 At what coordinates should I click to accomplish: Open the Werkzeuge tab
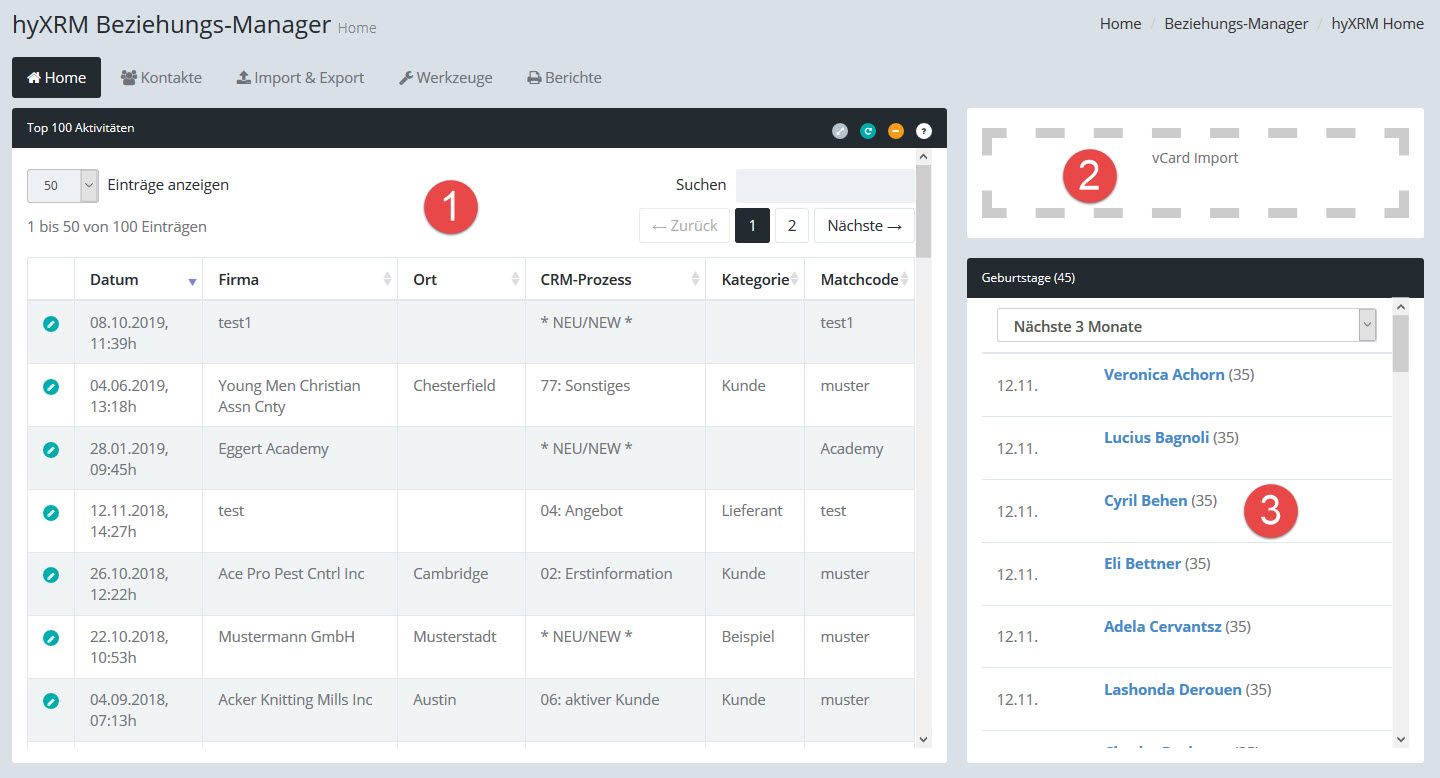click(445, 78)
